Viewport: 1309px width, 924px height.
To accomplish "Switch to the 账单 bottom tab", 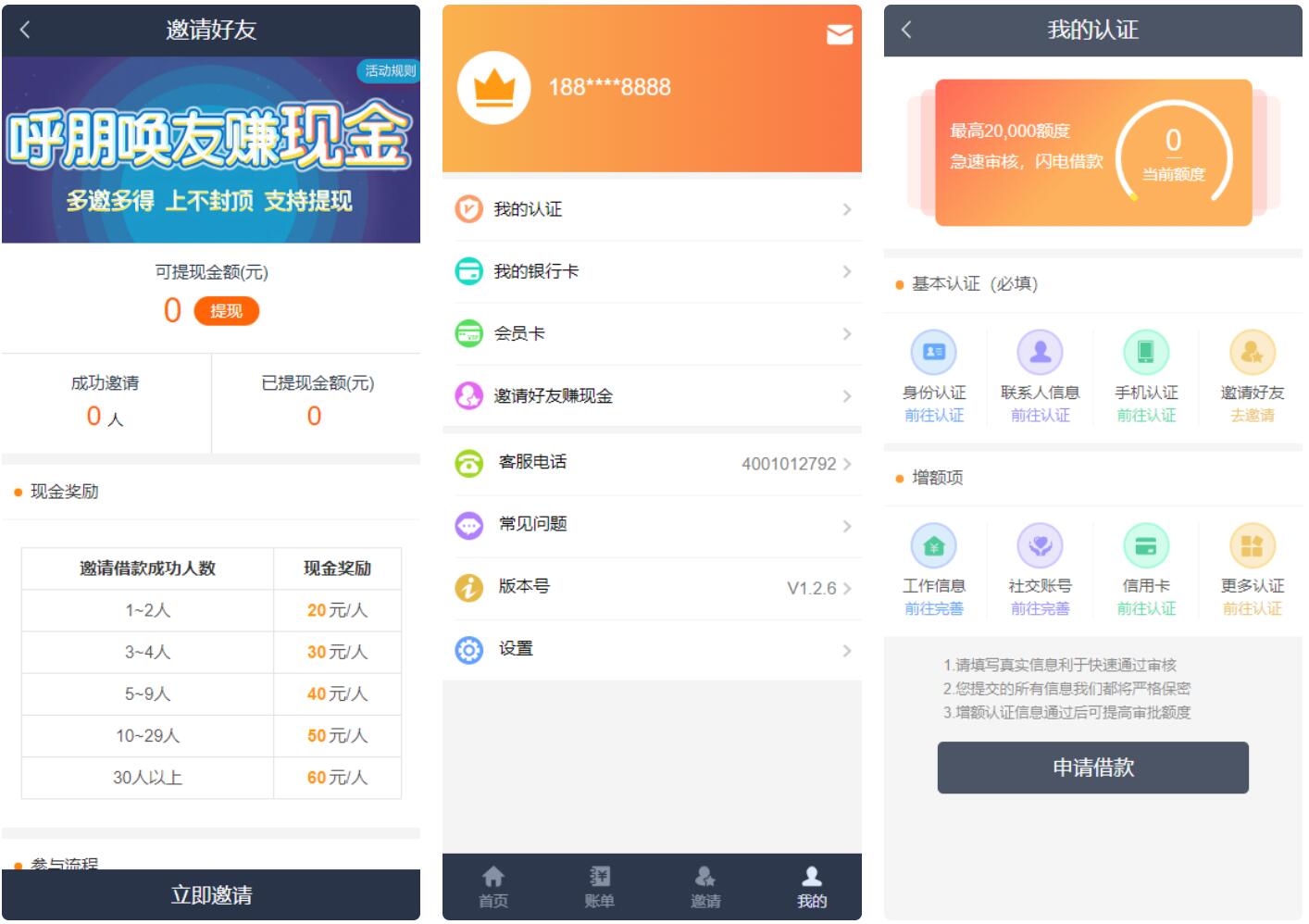I will tap(600, 886).
